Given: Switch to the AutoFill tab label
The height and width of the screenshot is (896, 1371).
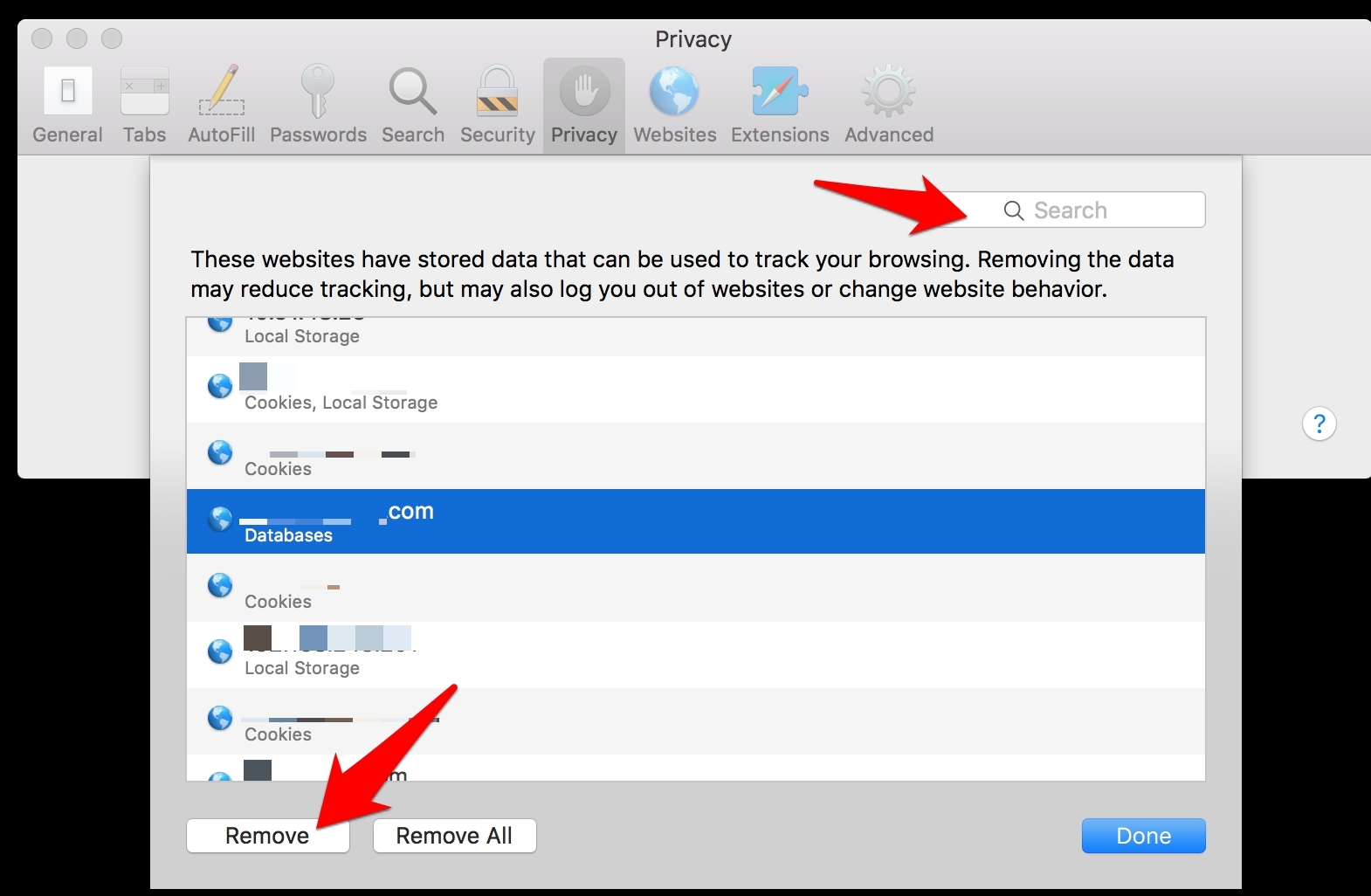Looking at the screenshot, I should (x=222, y=134).
